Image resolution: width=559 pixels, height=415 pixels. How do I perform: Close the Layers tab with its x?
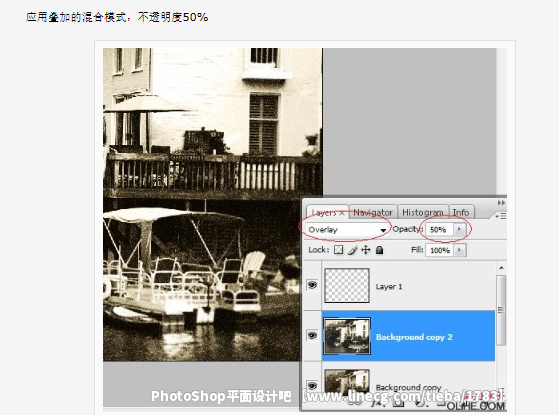(342, 213)
